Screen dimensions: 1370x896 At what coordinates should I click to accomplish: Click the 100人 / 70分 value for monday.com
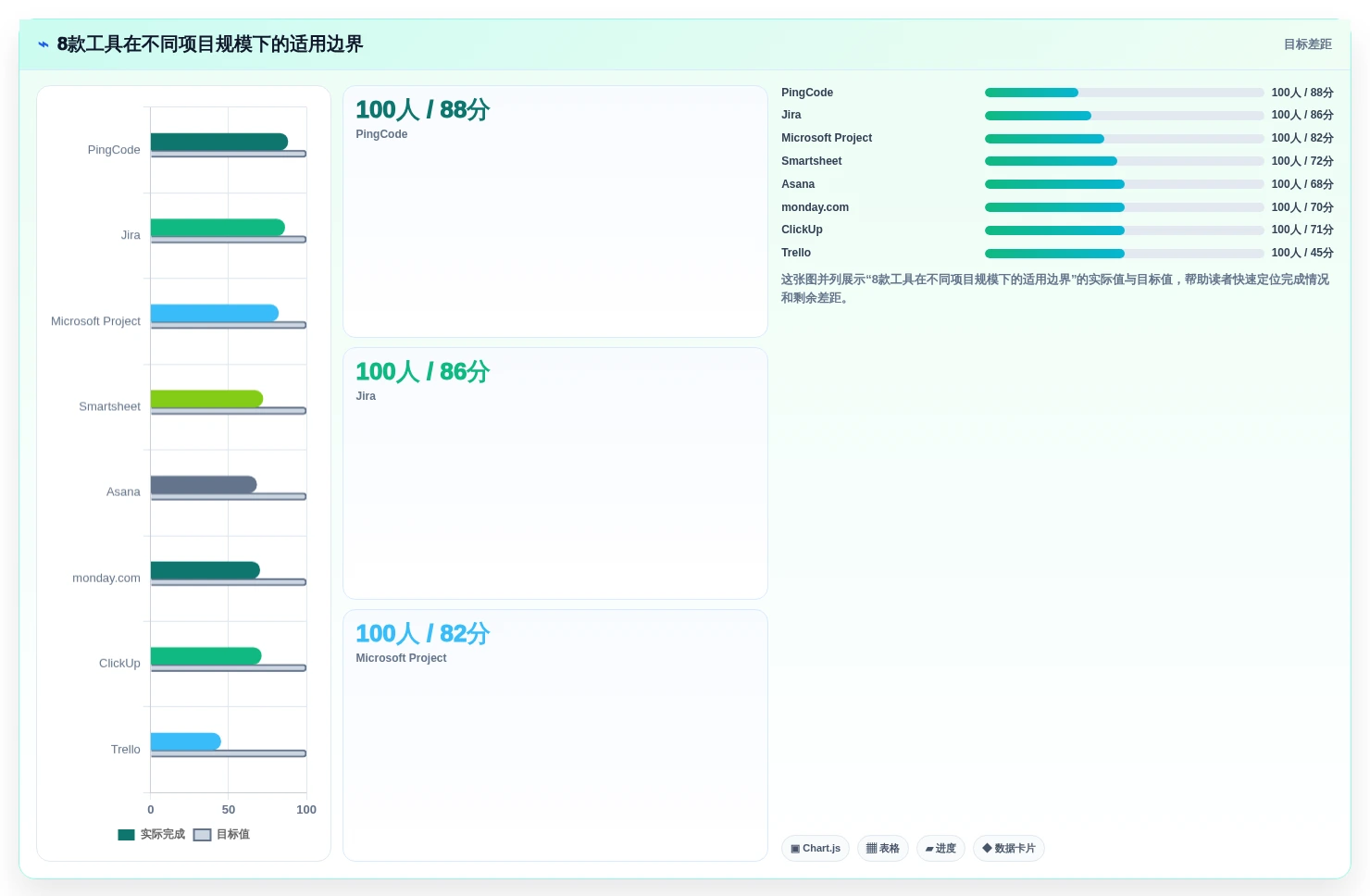click(1302, 207)
